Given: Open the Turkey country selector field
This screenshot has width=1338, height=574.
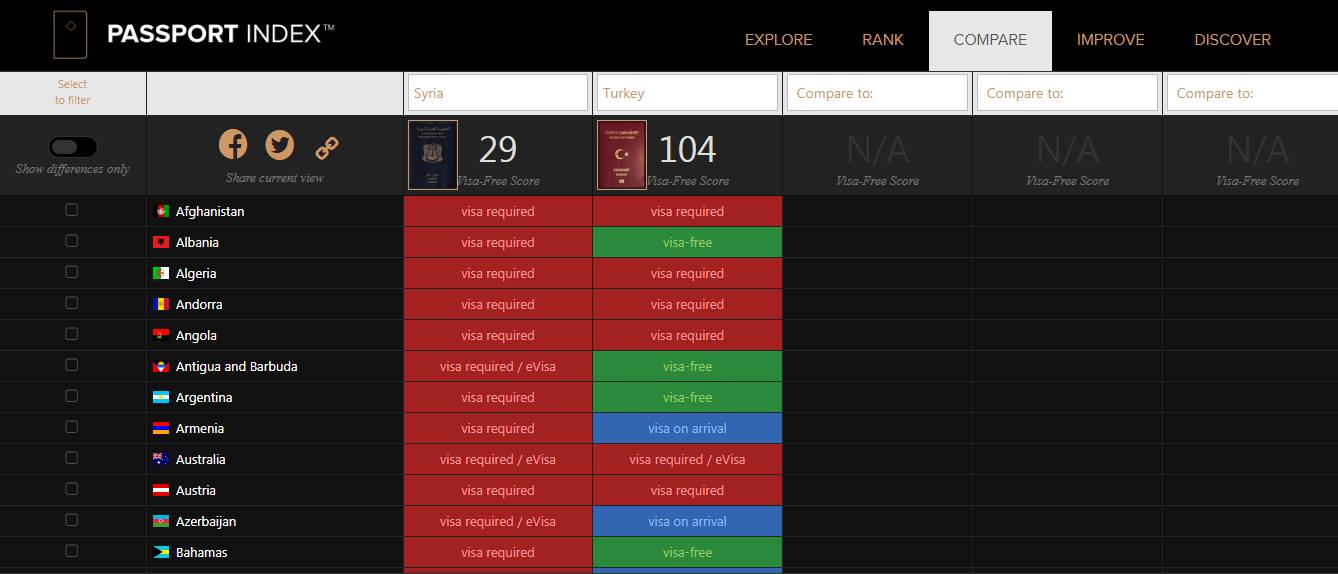Looking at the screenshot, I should pos(688,93).
